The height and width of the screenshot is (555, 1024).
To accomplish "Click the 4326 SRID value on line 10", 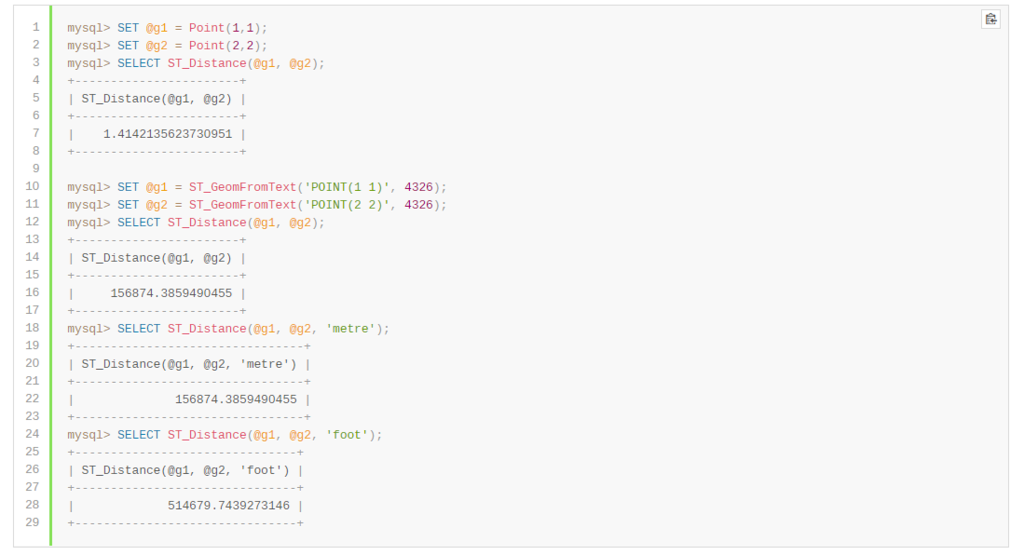I will (x=419, y=187).
